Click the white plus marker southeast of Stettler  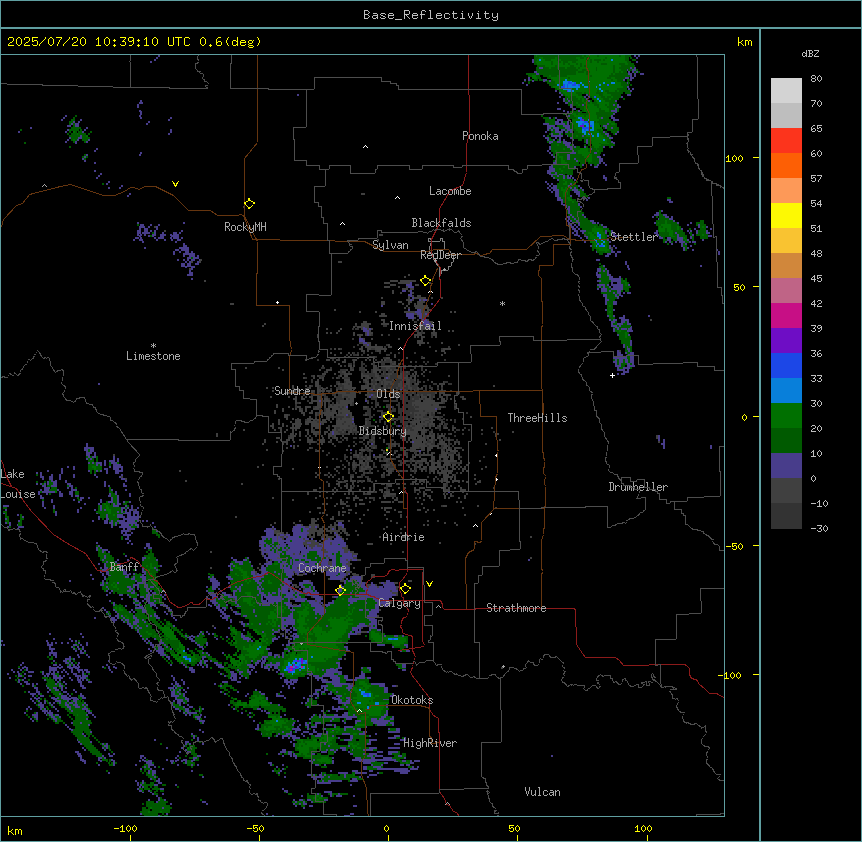pyautogui.click(x=612, y=375)
